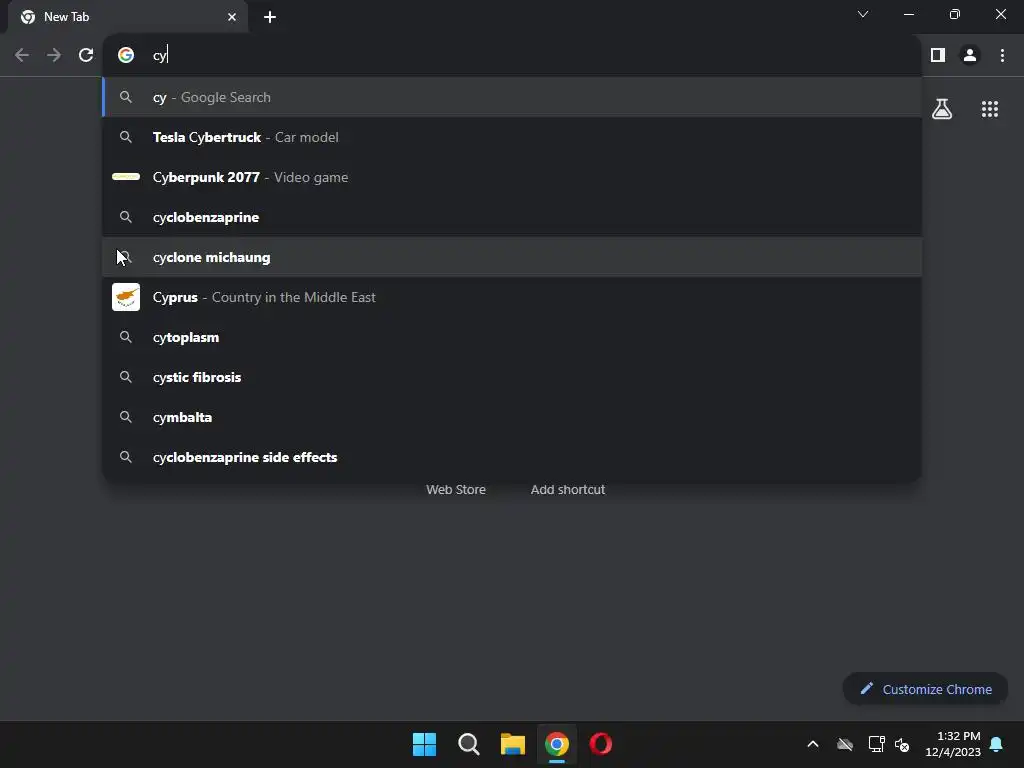Open Chrome Labs flask icon
Image resolution: width=1024 pixels, height=768 pixels.
click(942, 109)
